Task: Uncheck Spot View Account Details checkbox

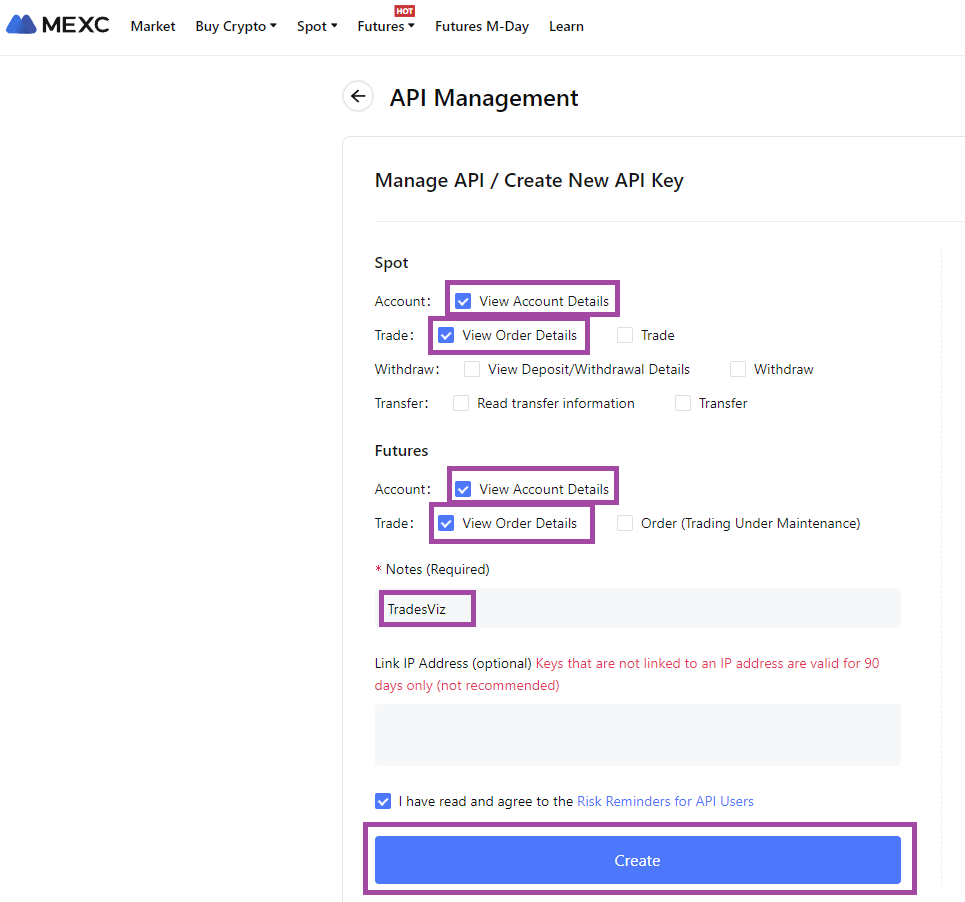Action: (x=463, y=301)
